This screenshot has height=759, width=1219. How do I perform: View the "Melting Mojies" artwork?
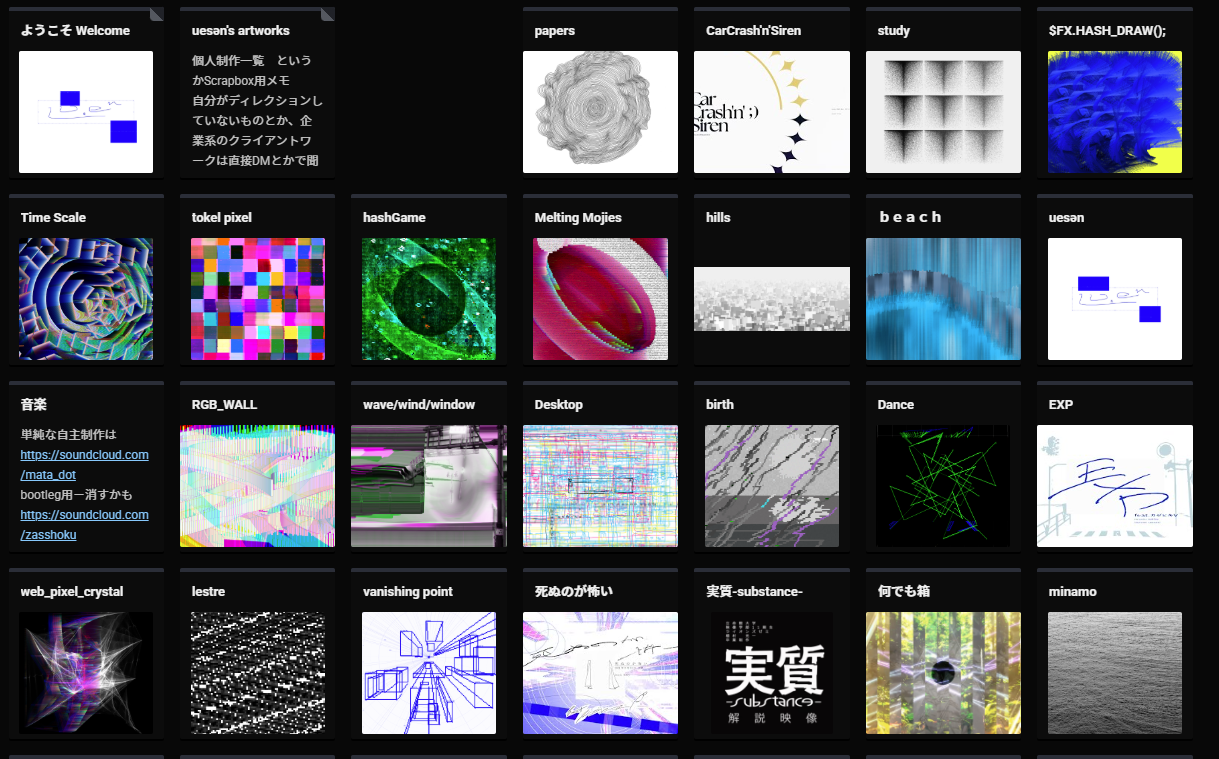(x=600, y=299)
